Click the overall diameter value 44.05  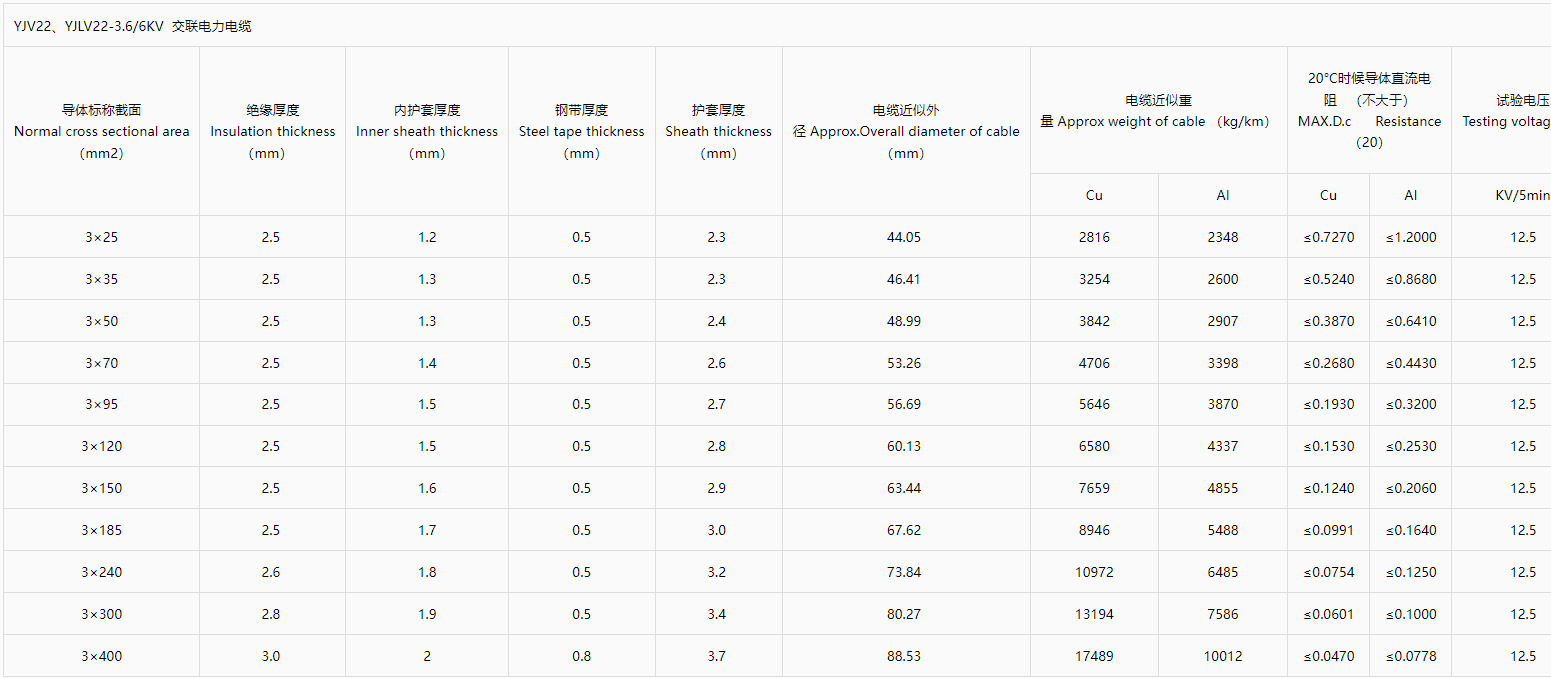[x=903, y=237]
